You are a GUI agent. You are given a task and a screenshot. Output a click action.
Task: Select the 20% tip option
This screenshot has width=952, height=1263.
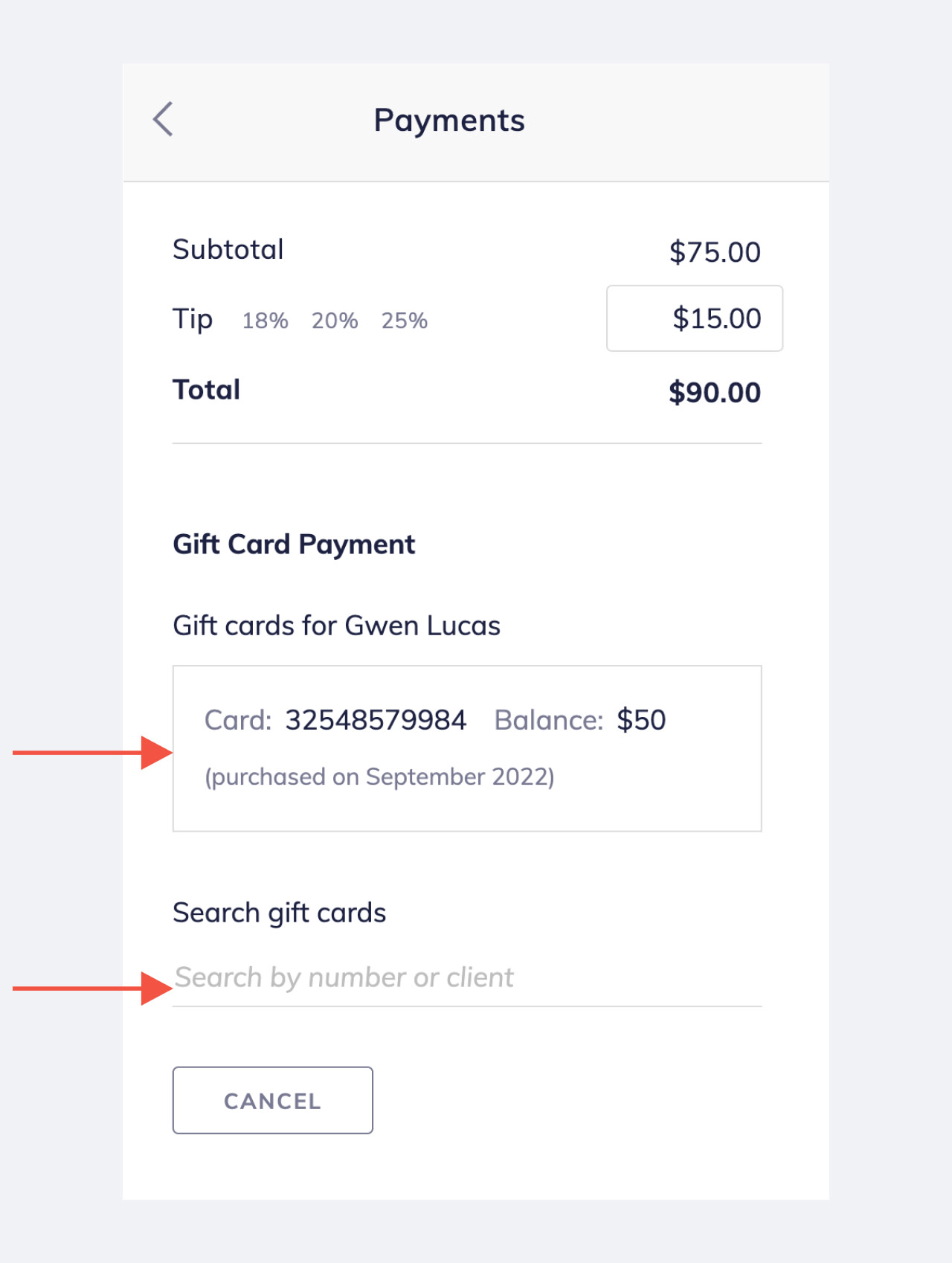coord(334,320)
